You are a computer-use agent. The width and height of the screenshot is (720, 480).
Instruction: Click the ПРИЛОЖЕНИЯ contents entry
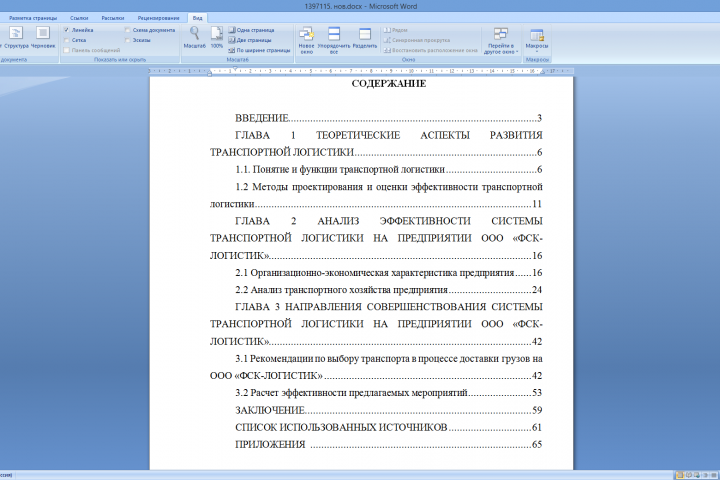(388, 445)
